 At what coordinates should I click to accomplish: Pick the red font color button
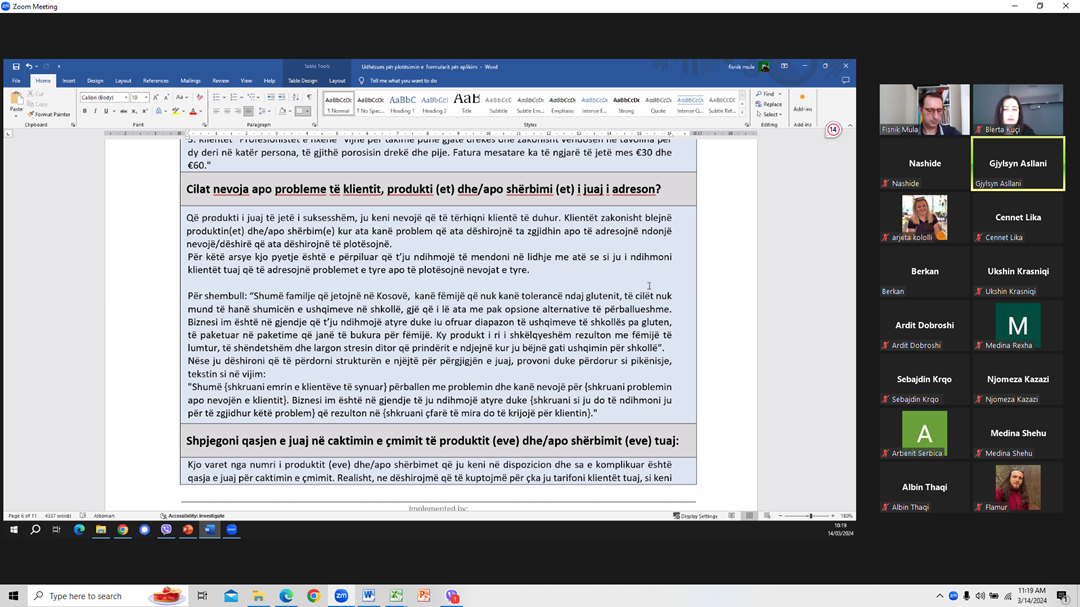193,111
